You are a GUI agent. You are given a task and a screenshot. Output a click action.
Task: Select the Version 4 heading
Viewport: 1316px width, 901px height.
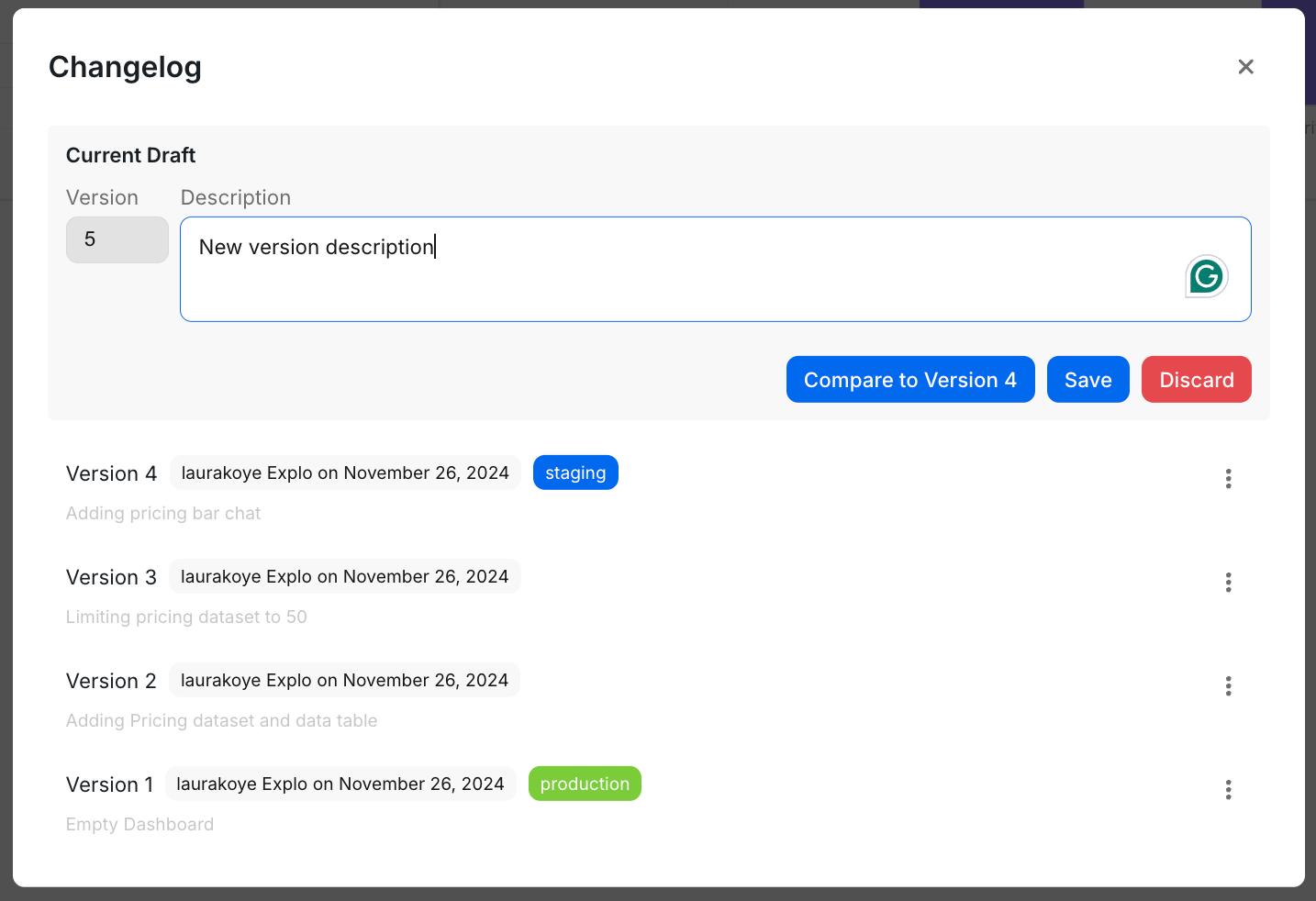(112, 474)
